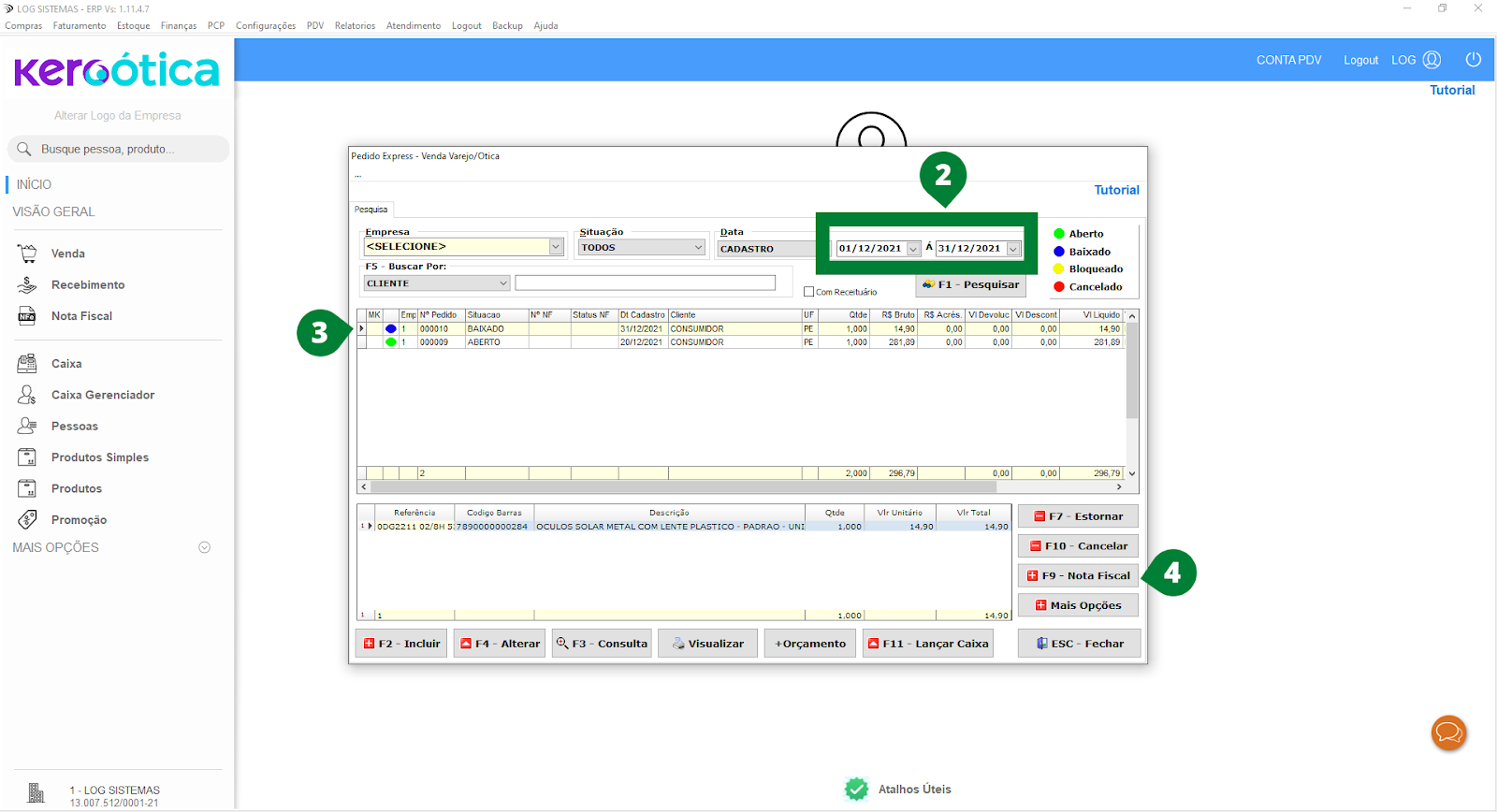Click the Vl Liquido column header
Image resolution: width=1497 pixels, height=812 pixels.
click(1092, 315)
